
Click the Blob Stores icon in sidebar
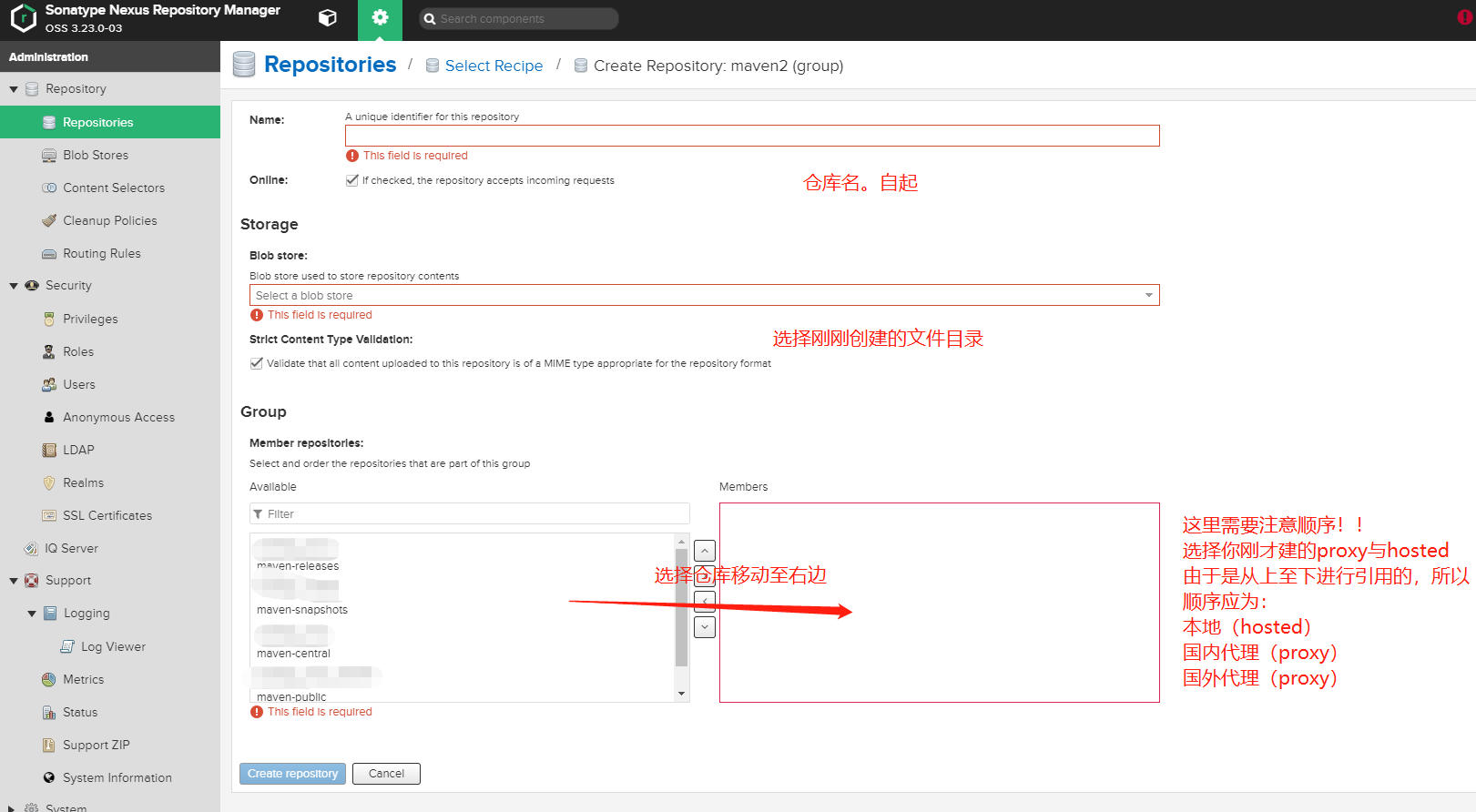[49, 156]
